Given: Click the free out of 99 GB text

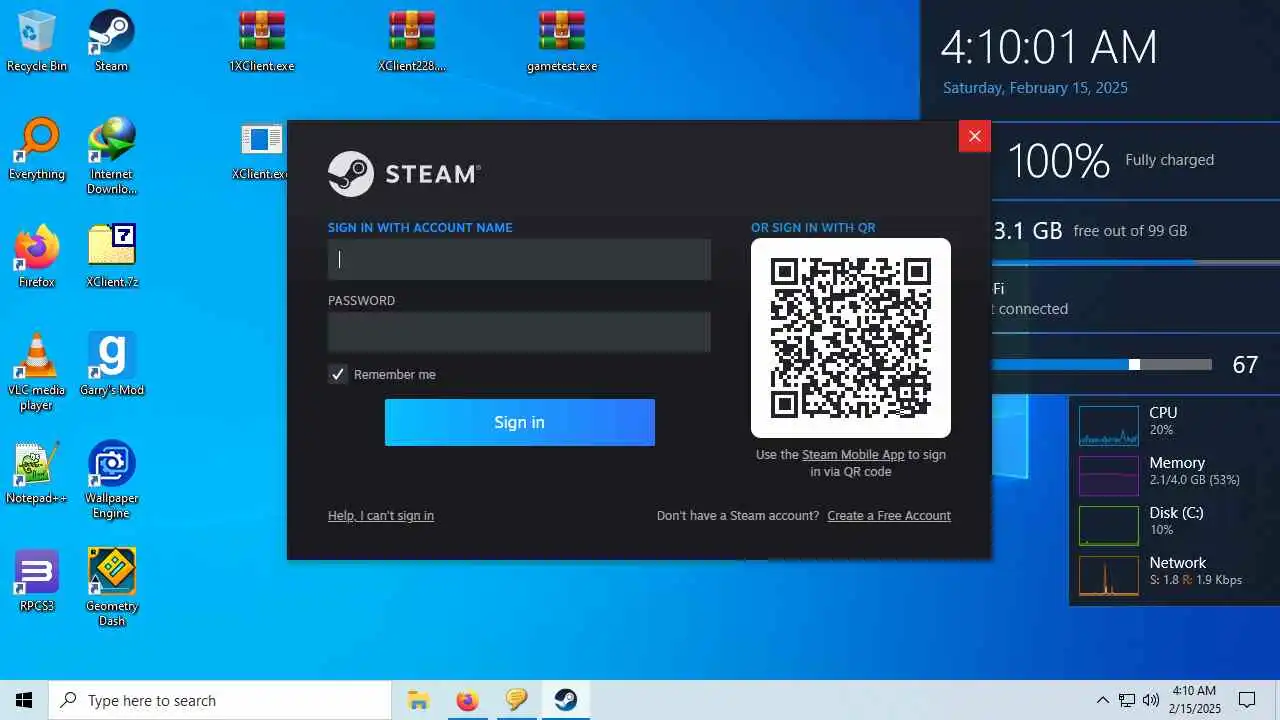Looking at the screenshot, I should tap(1130, 231).
